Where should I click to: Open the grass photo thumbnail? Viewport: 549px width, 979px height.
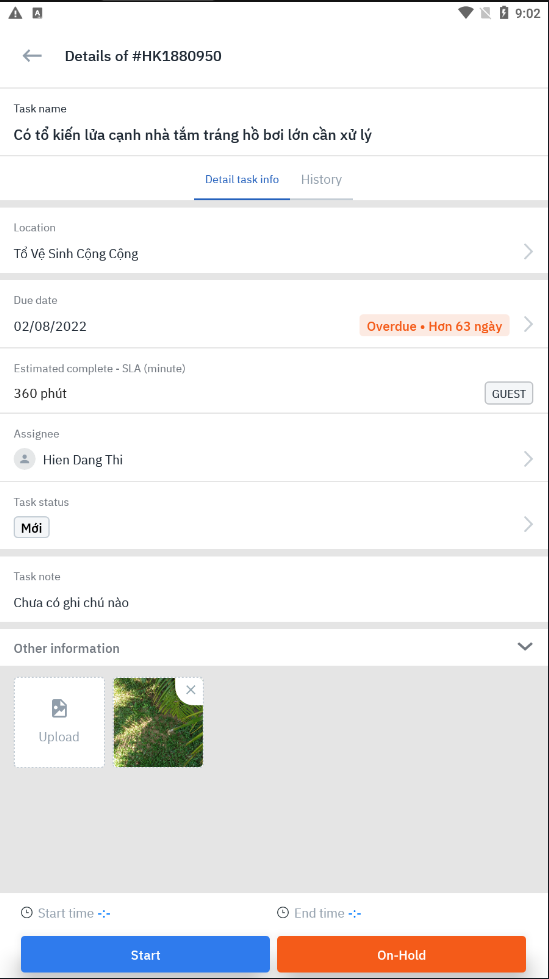(x=158, y=722)
